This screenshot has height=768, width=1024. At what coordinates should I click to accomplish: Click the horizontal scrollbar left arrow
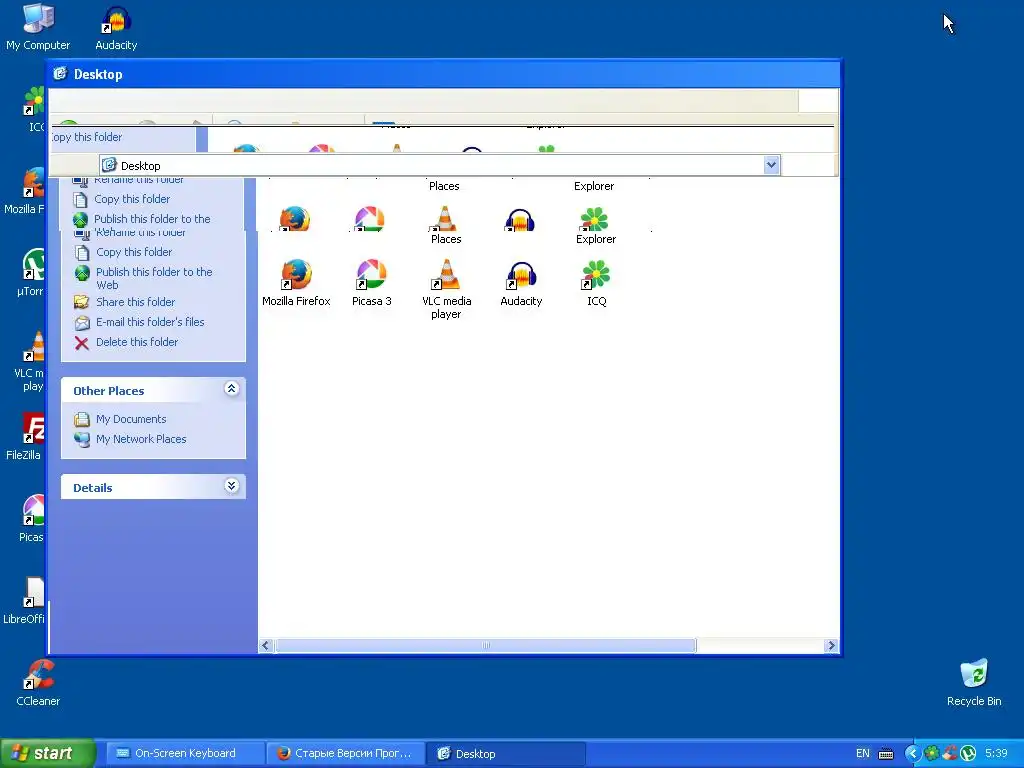[265, 645]
